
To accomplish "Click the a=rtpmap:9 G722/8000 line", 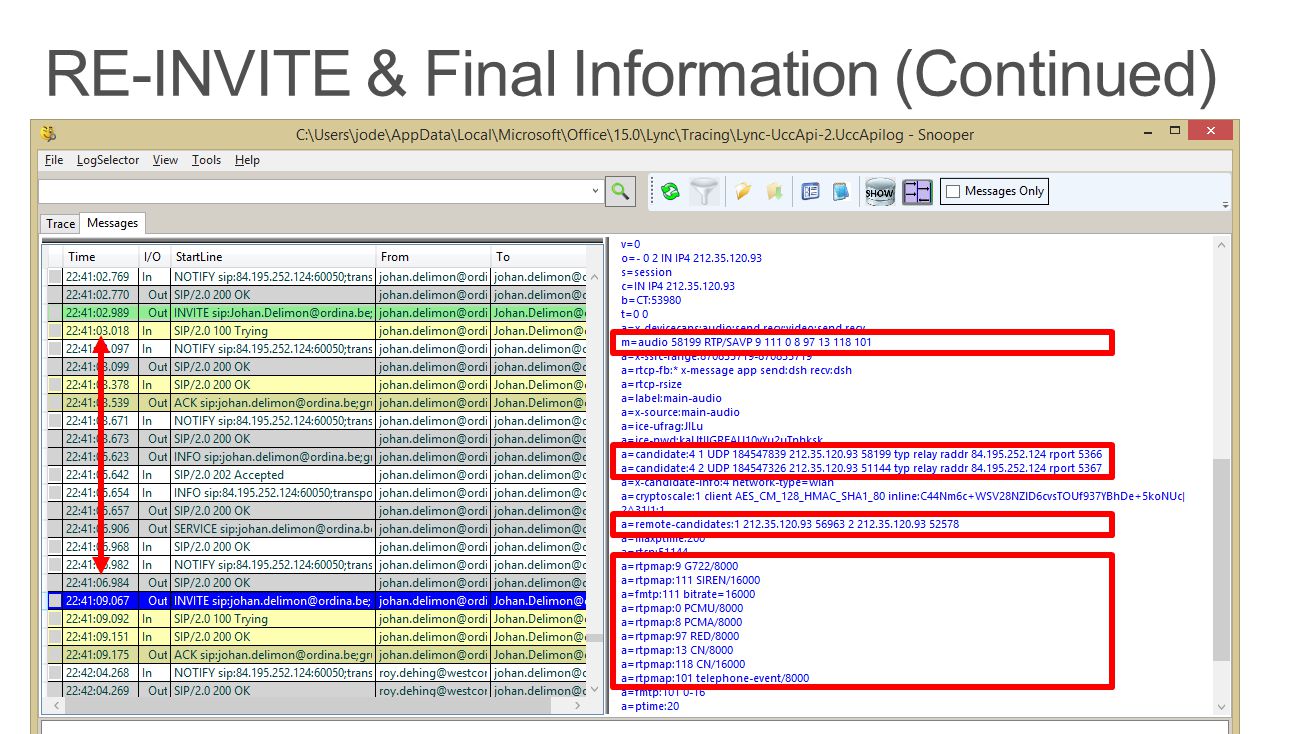I will tap(680, 566).
